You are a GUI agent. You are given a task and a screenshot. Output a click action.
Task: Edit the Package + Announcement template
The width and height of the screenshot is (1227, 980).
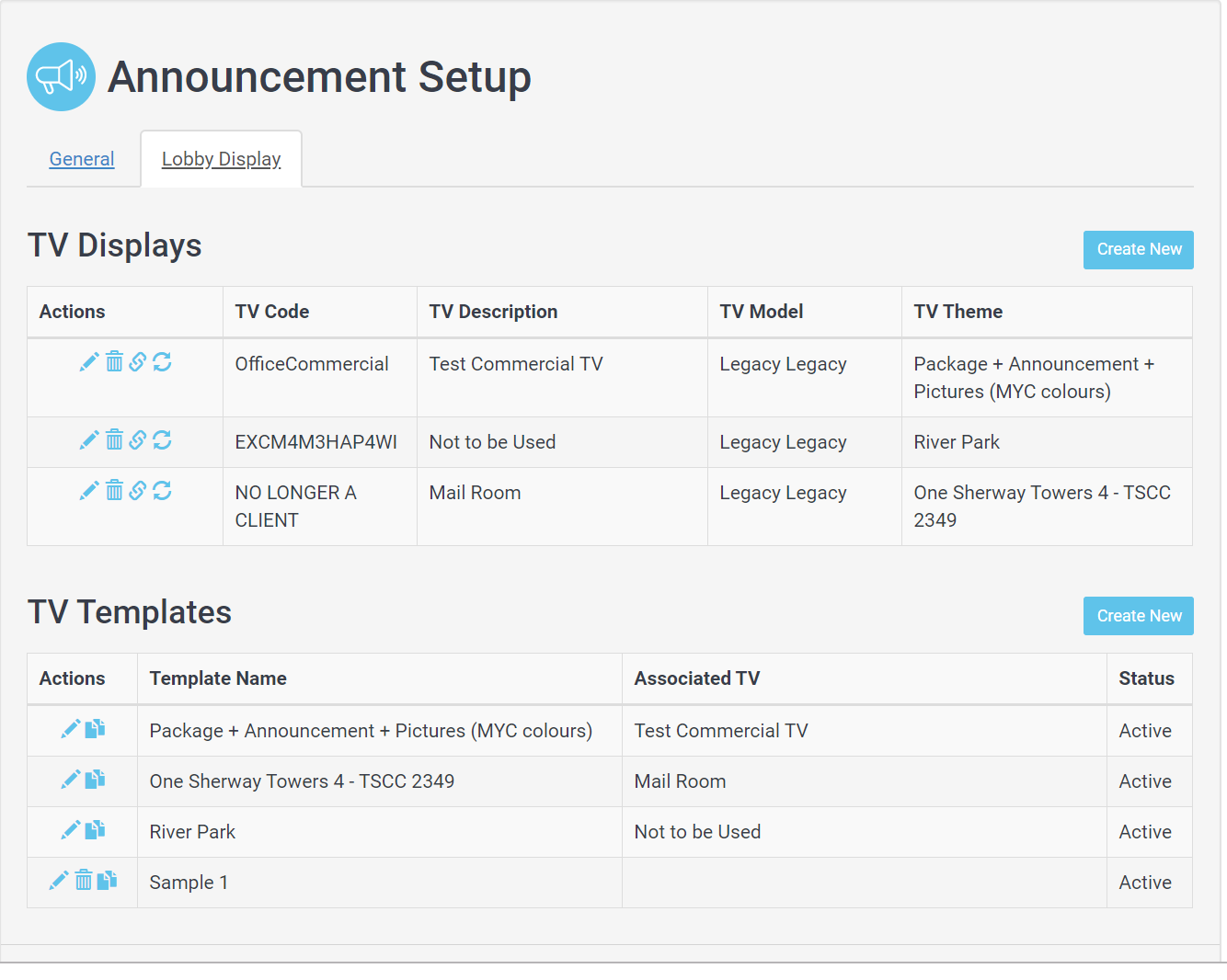(70, 730)
